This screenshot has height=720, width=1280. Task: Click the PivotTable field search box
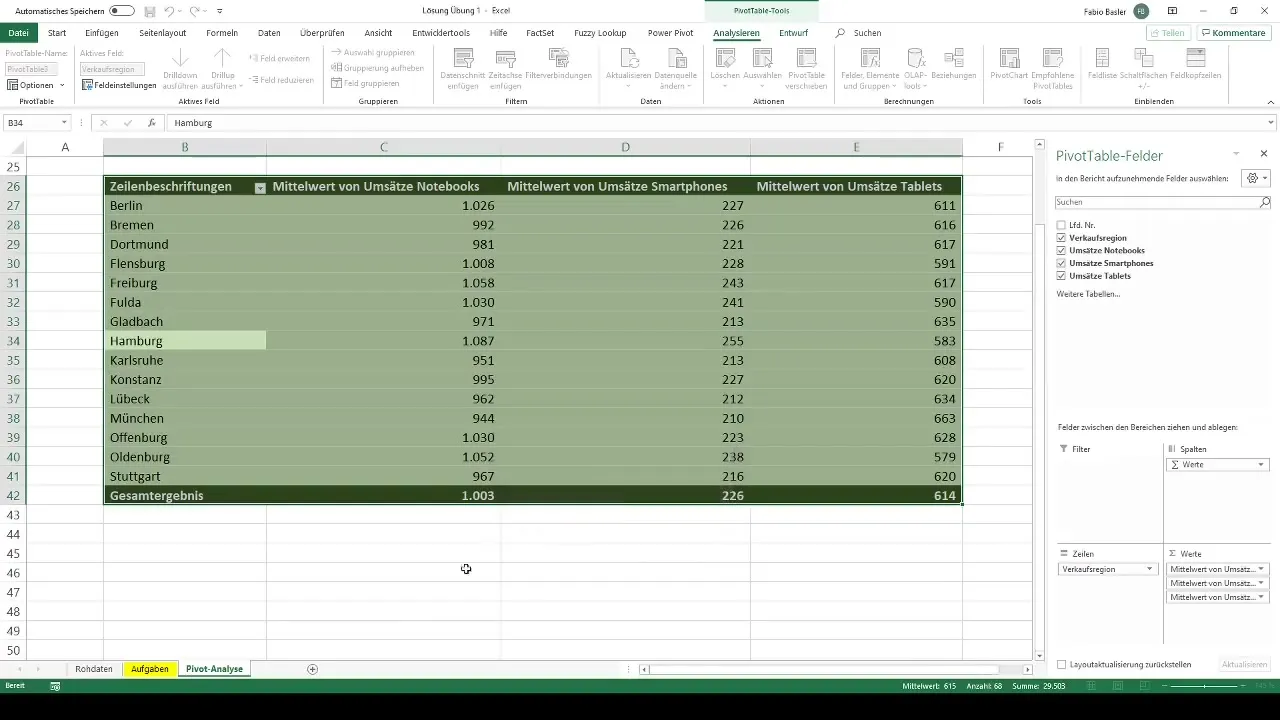coord(1163,202)
